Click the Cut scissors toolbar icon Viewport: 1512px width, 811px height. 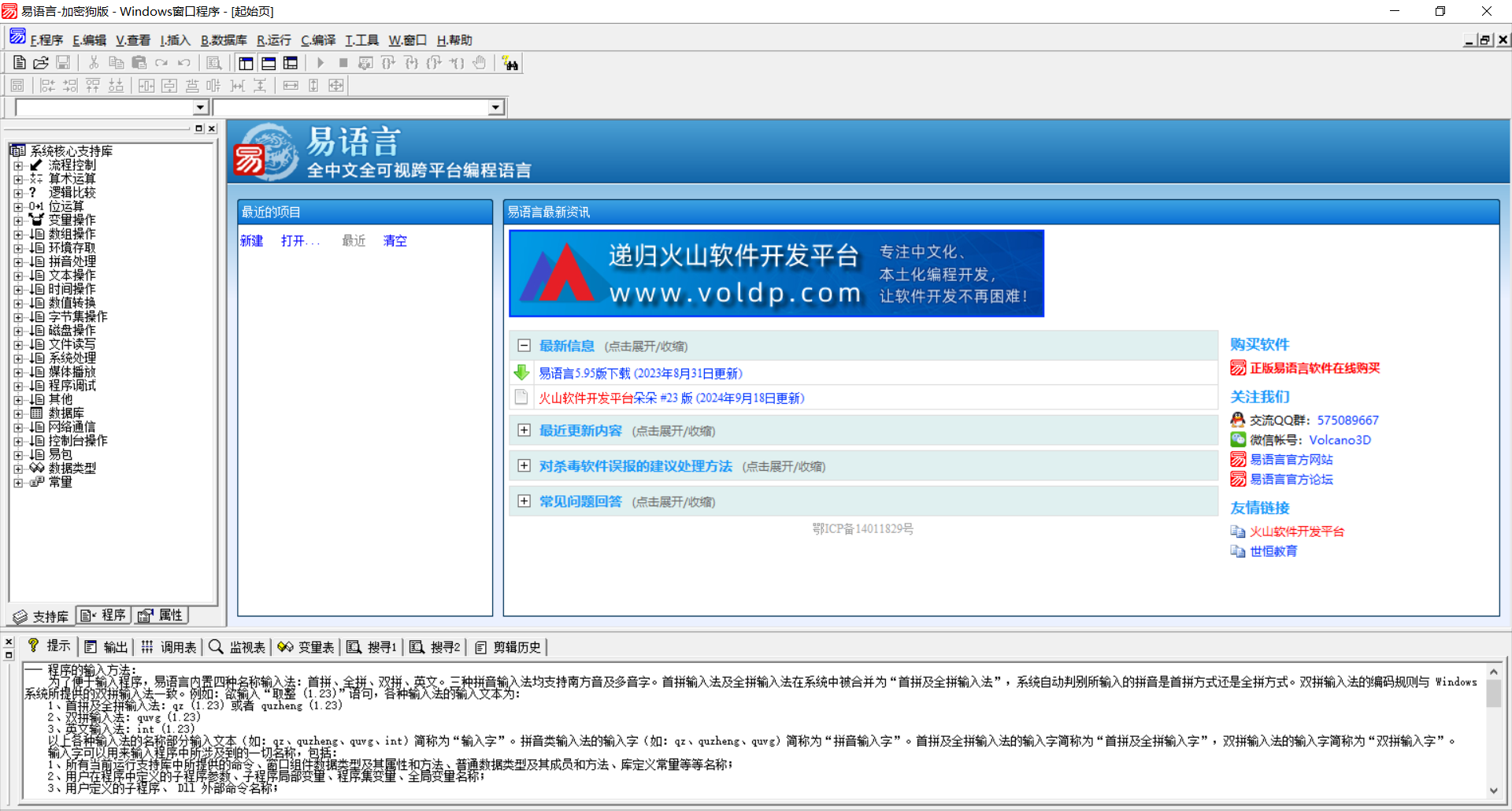pyautogui.click(x=94, y=63)
